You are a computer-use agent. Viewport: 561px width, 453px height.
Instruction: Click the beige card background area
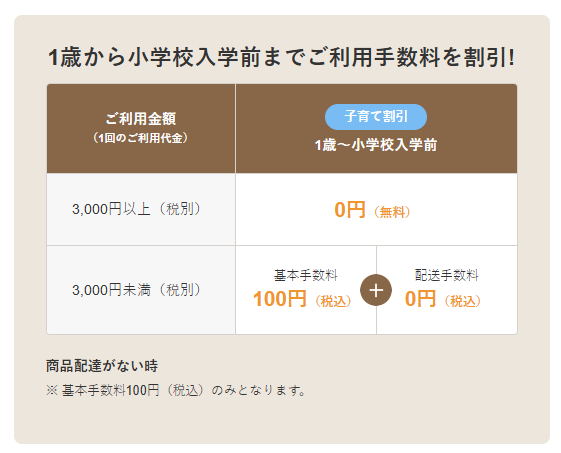click(282, 422)
